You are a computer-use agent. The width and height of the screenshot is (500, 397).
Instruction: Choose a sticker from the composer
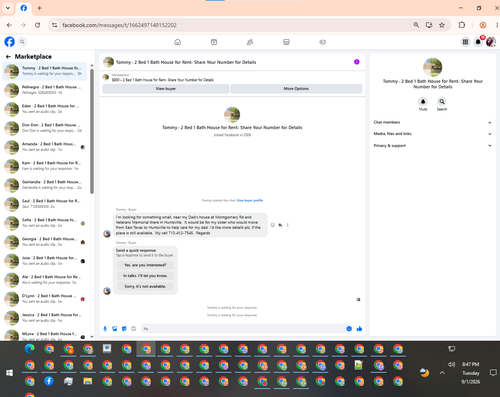(124, 329)
